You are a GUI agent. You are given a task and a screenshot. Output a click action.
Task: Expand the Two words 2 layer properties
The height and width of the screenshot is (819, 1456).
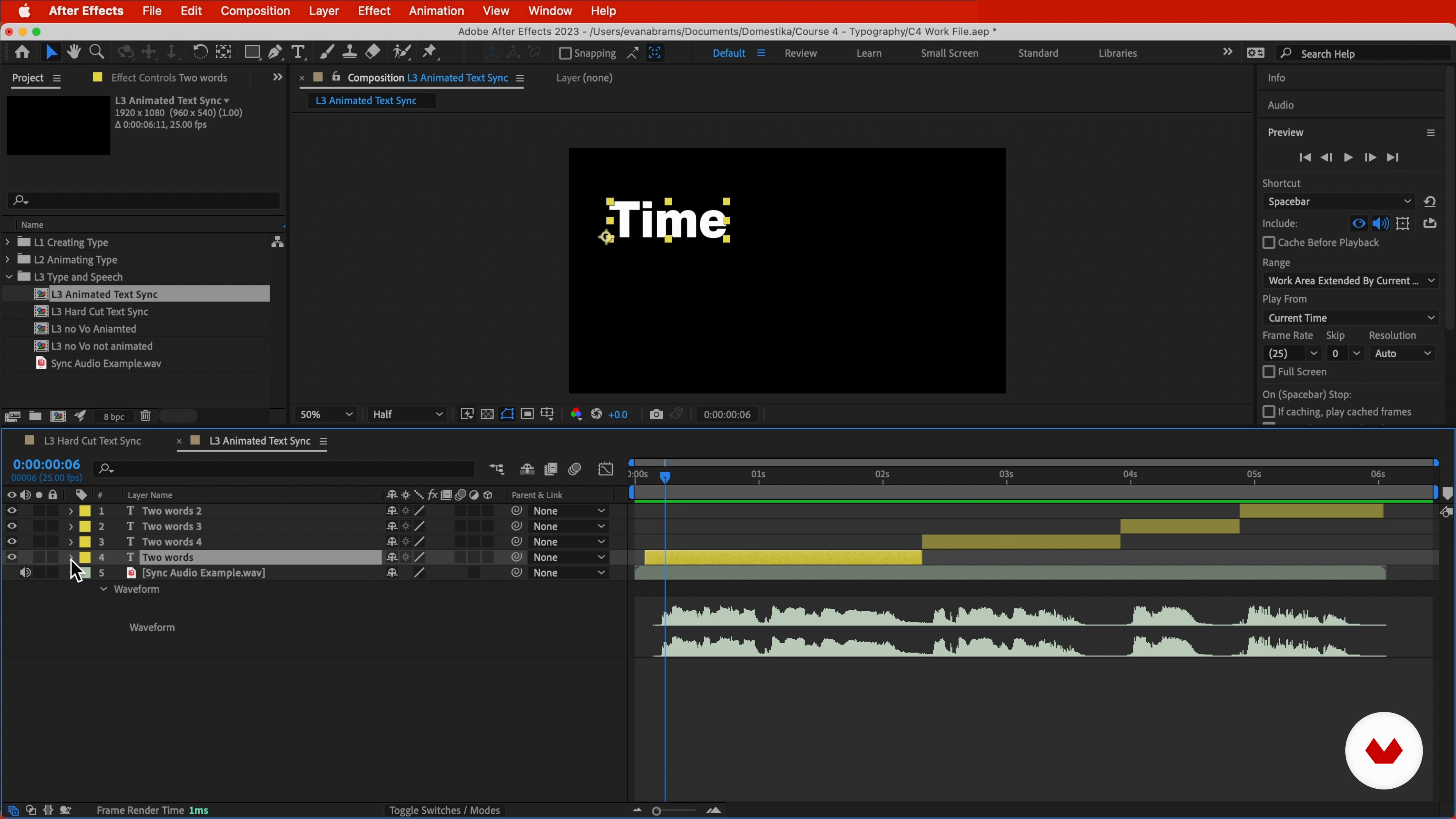pyautogui.click(x=71, y=511)
